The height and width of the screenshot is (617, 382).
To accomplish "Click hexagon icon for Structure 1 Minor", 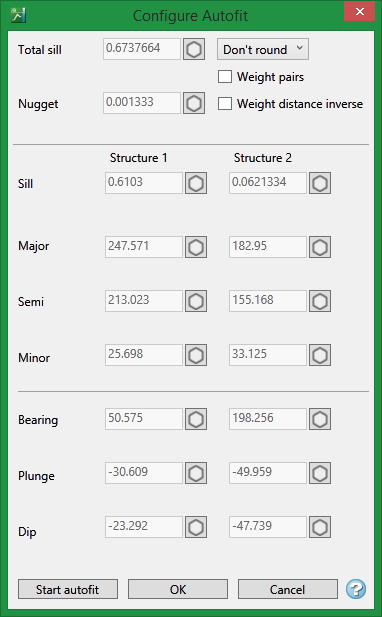I will pos(196,355).
